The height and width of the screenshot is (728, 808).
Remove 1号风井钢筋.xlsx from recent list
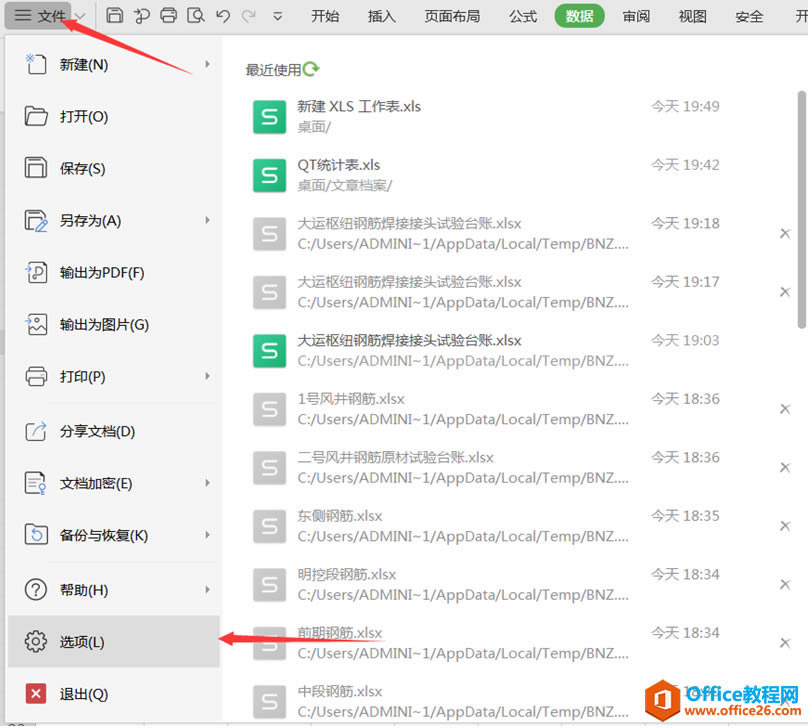pyautogui.click(x=785, y=409)
